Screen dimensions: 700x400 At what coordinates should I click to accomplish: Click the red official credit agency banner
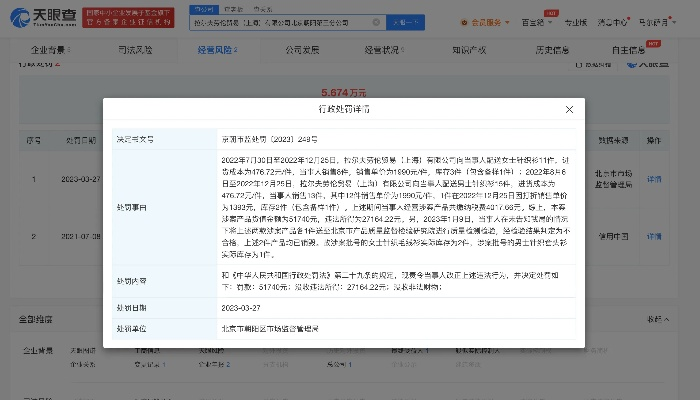[x=128, y=17]
